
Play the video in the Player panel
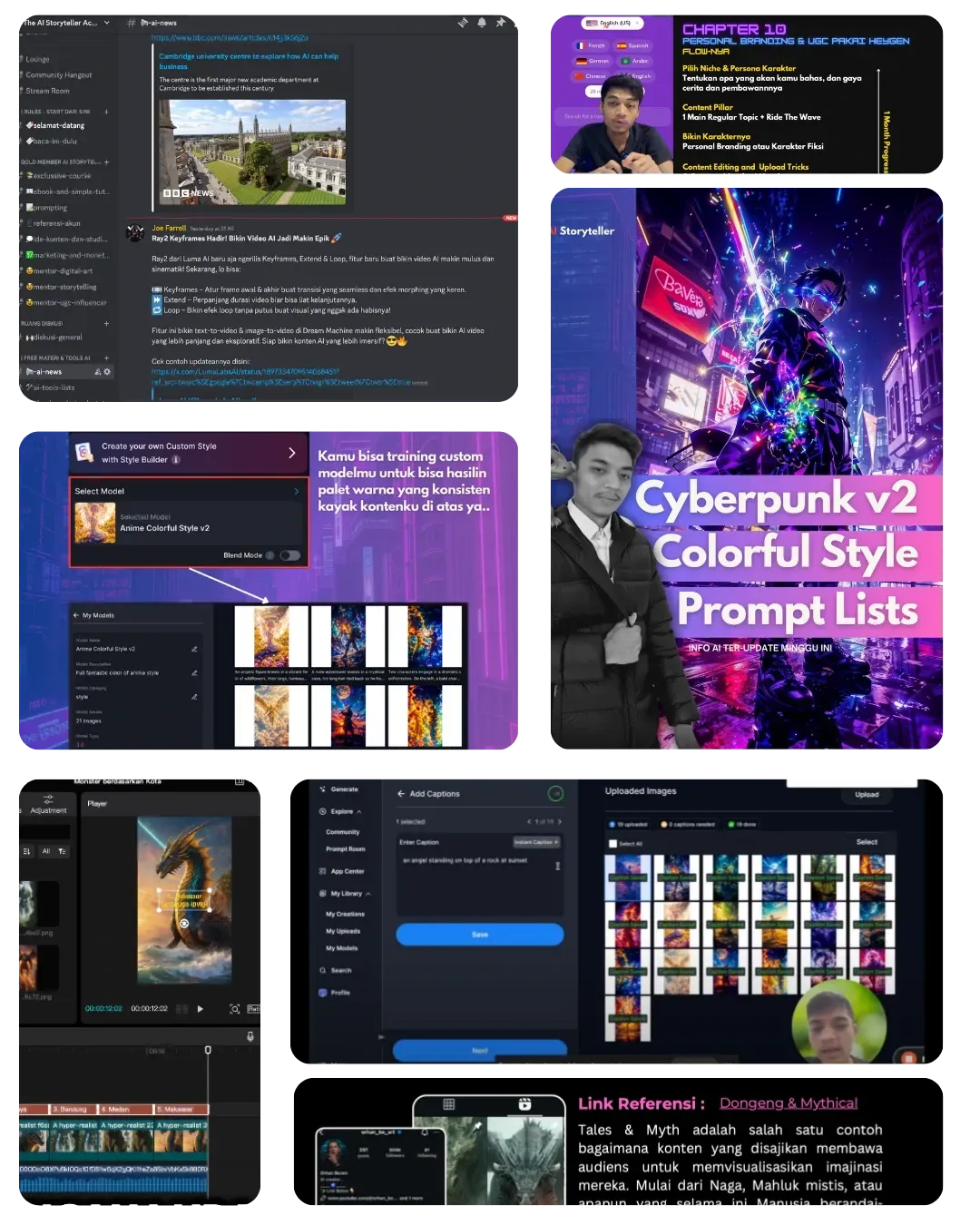[201, 1009]
